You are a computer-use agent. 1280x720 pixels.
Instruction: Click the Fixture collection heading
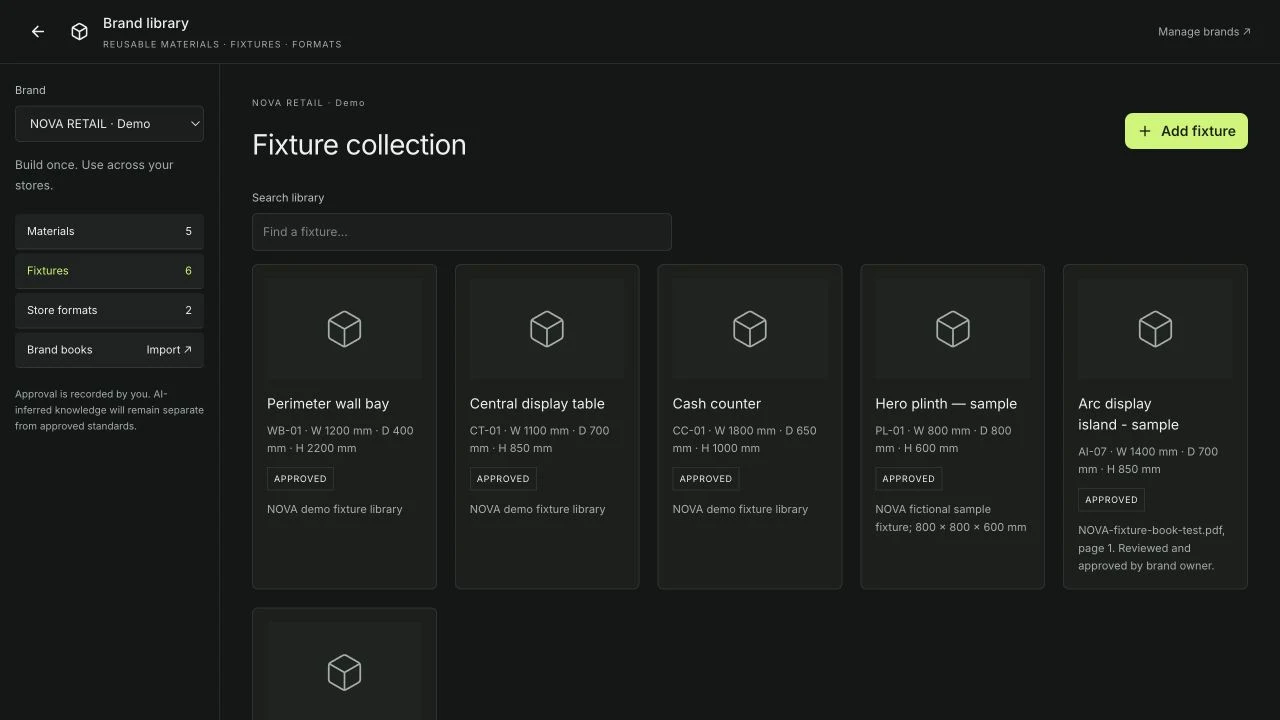click(x=359, y=145)
